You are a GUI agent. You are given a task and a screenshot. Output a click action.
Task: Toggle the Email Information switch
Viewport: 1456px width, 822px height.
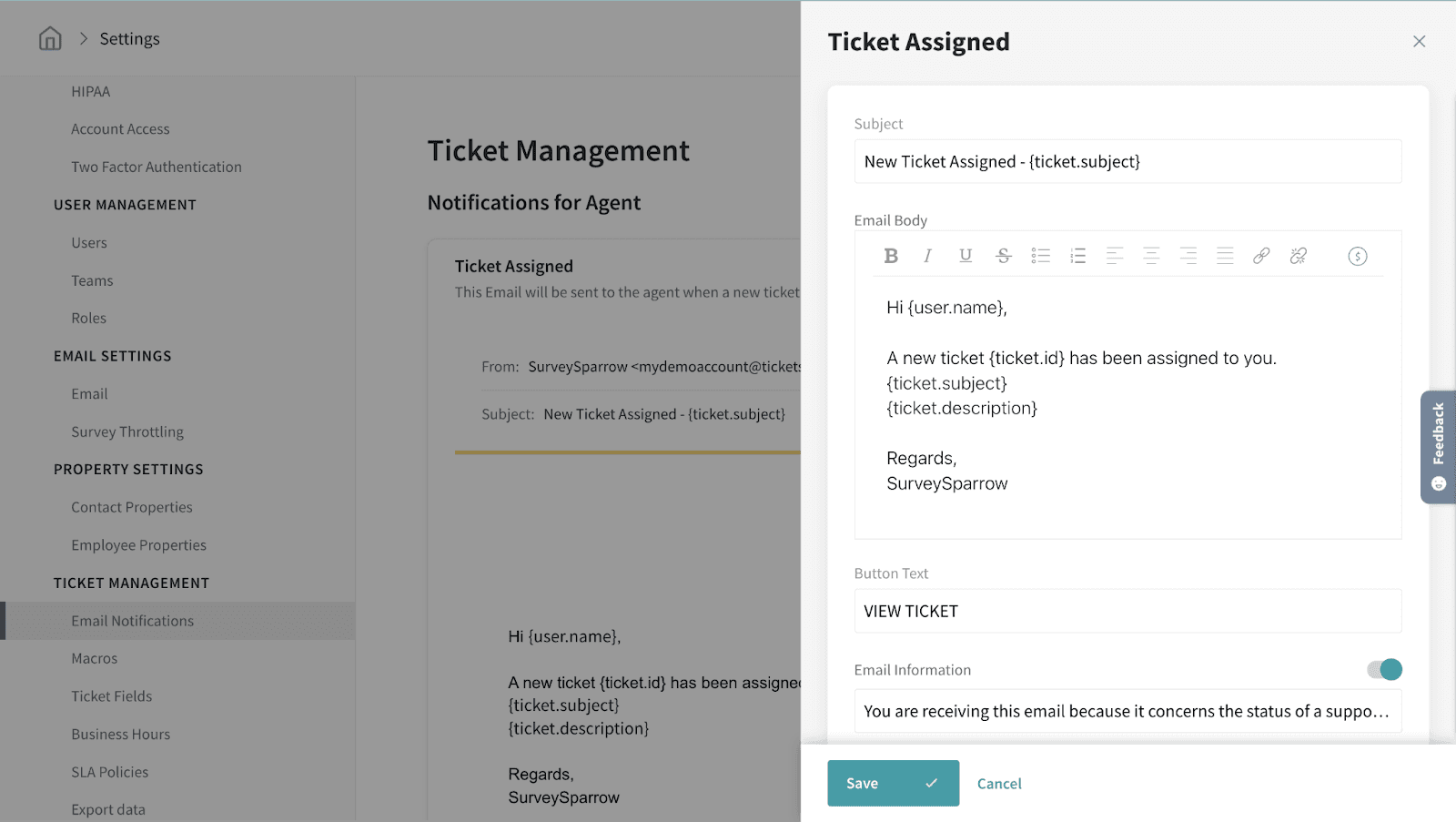click(1384, 670)
